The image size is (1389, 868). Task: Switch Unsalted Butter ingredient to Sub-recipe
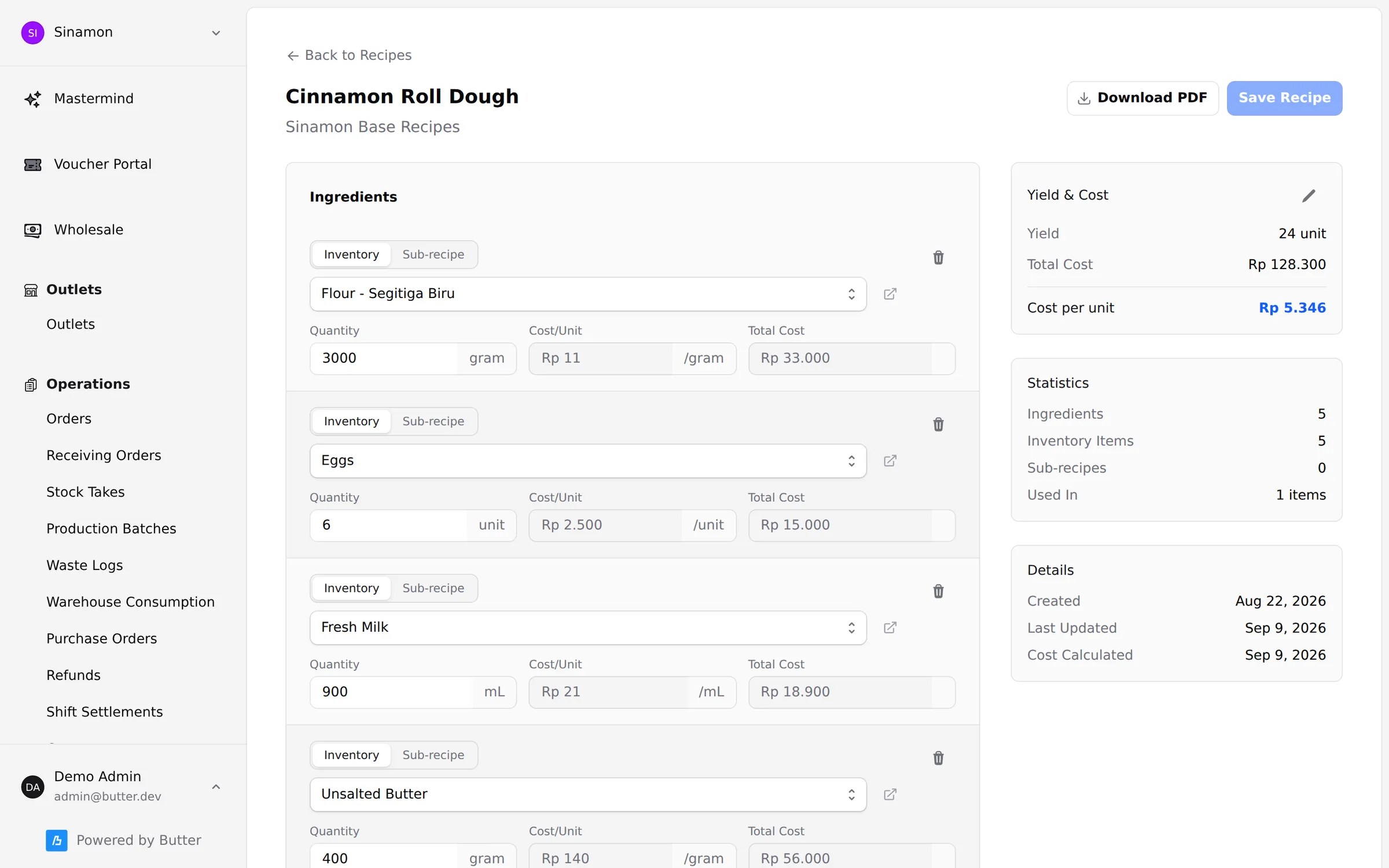[433, 755]
